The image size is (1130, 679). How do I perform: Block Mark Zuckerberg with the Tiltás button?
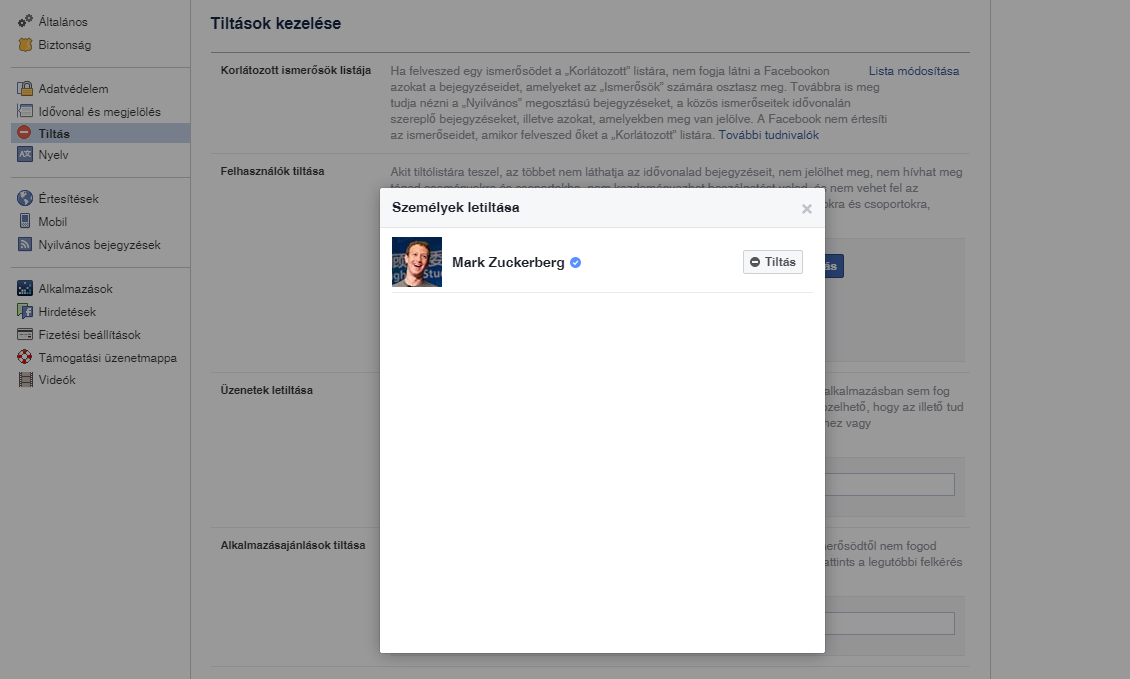(773, 262)
